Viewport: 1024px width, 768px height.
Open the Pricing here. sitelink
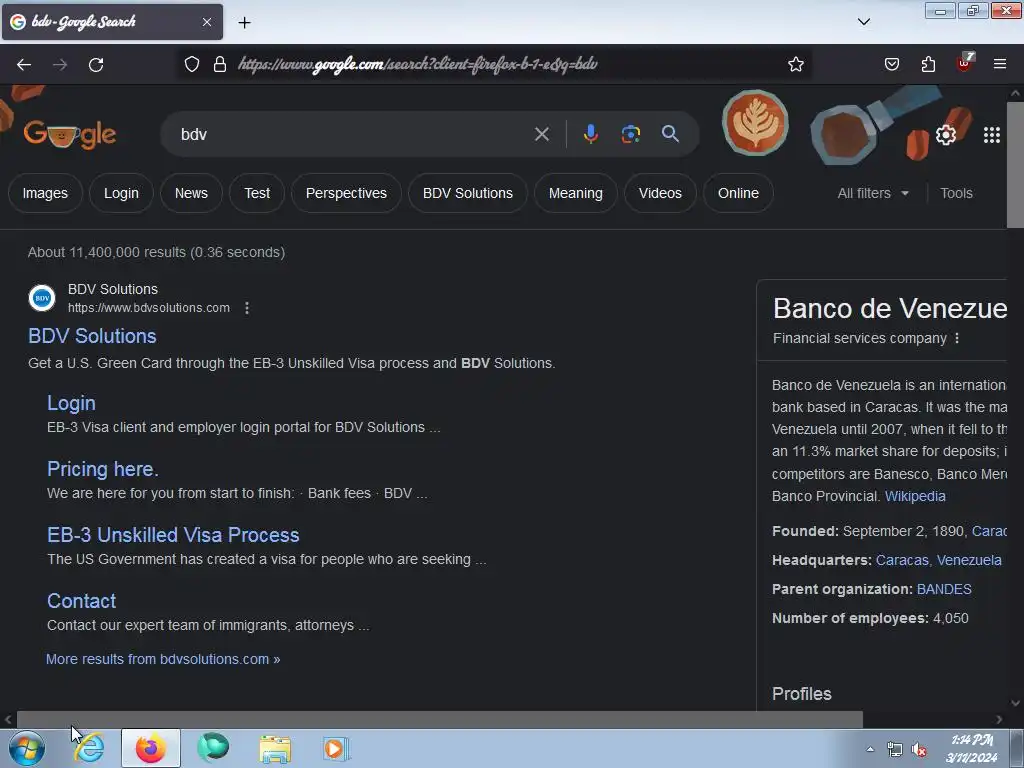point(103,469)
